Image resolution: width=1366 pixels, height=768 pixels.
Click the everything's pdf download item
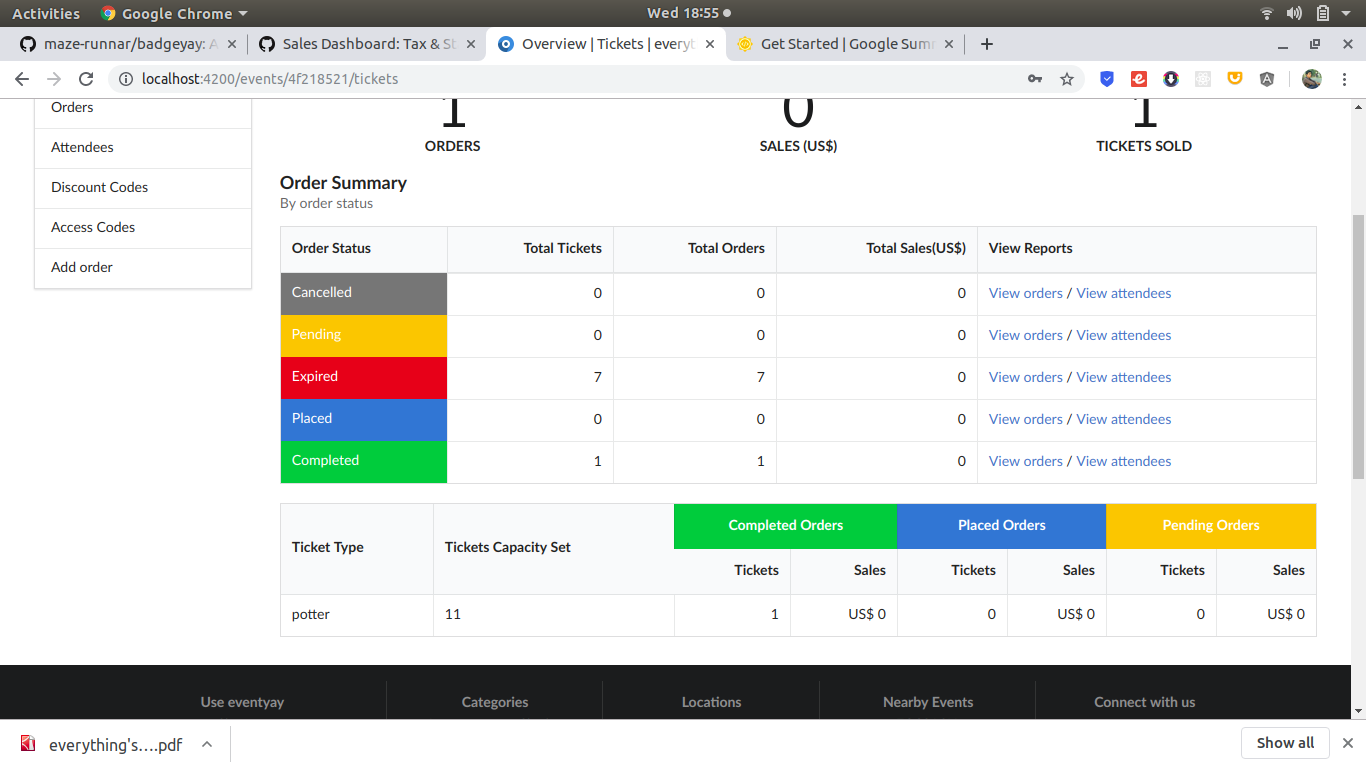tap(115, 745)
